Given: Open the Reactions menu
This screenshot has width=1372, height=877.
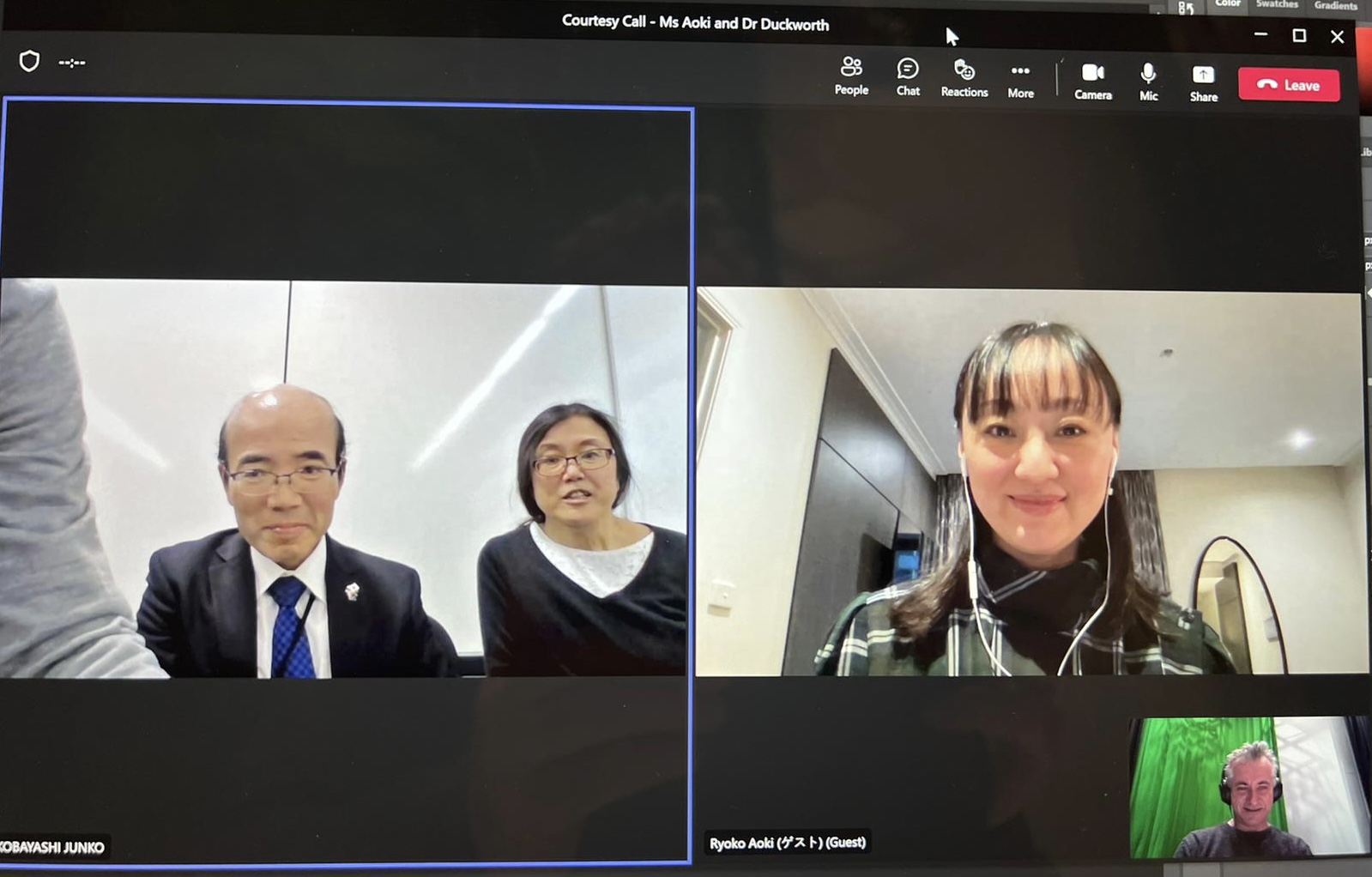Looking at the screenshot, I should [964, 77].
